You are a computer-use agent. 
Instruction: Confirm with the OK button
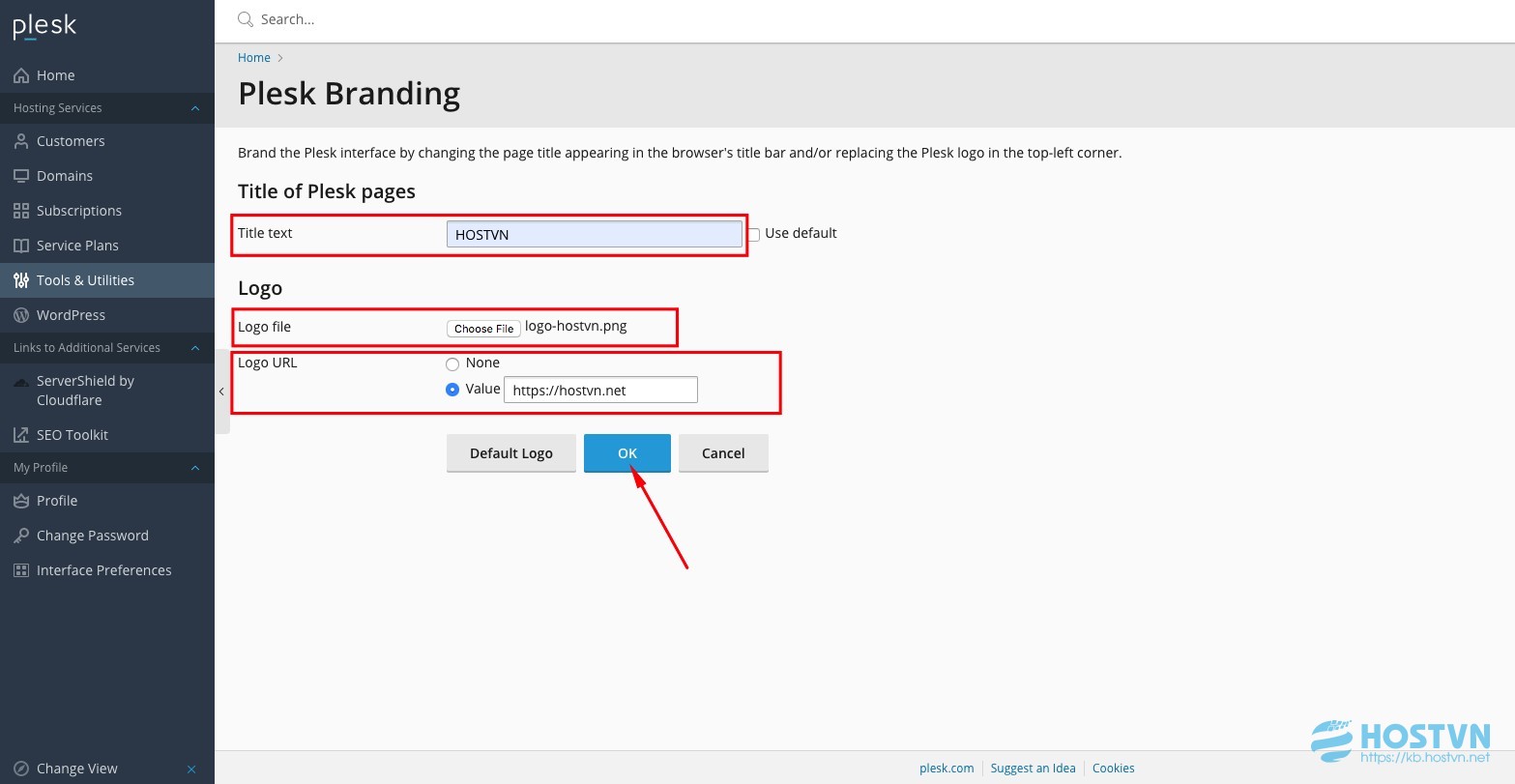click(627, 453)
